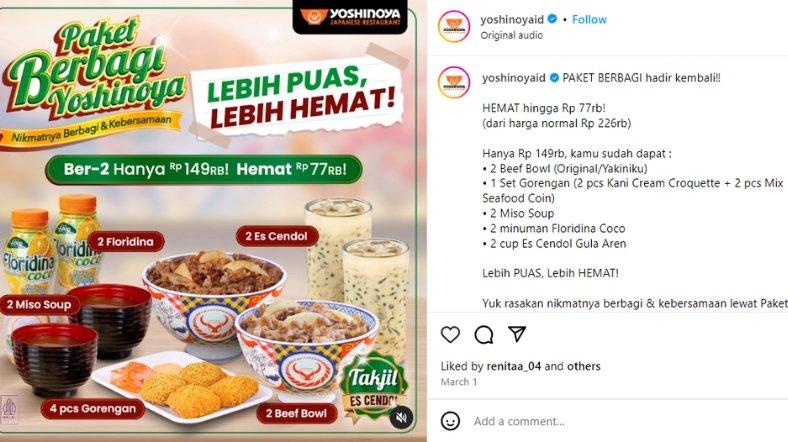Click the 2 Beef Bowl label
This screenshot has width=788, height=442.
(x=297, y=413)
